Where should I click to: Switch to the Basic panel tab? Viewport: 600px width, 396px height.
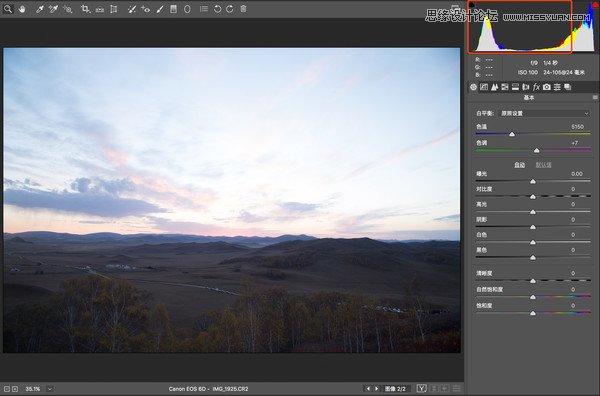tap(473, 87)
